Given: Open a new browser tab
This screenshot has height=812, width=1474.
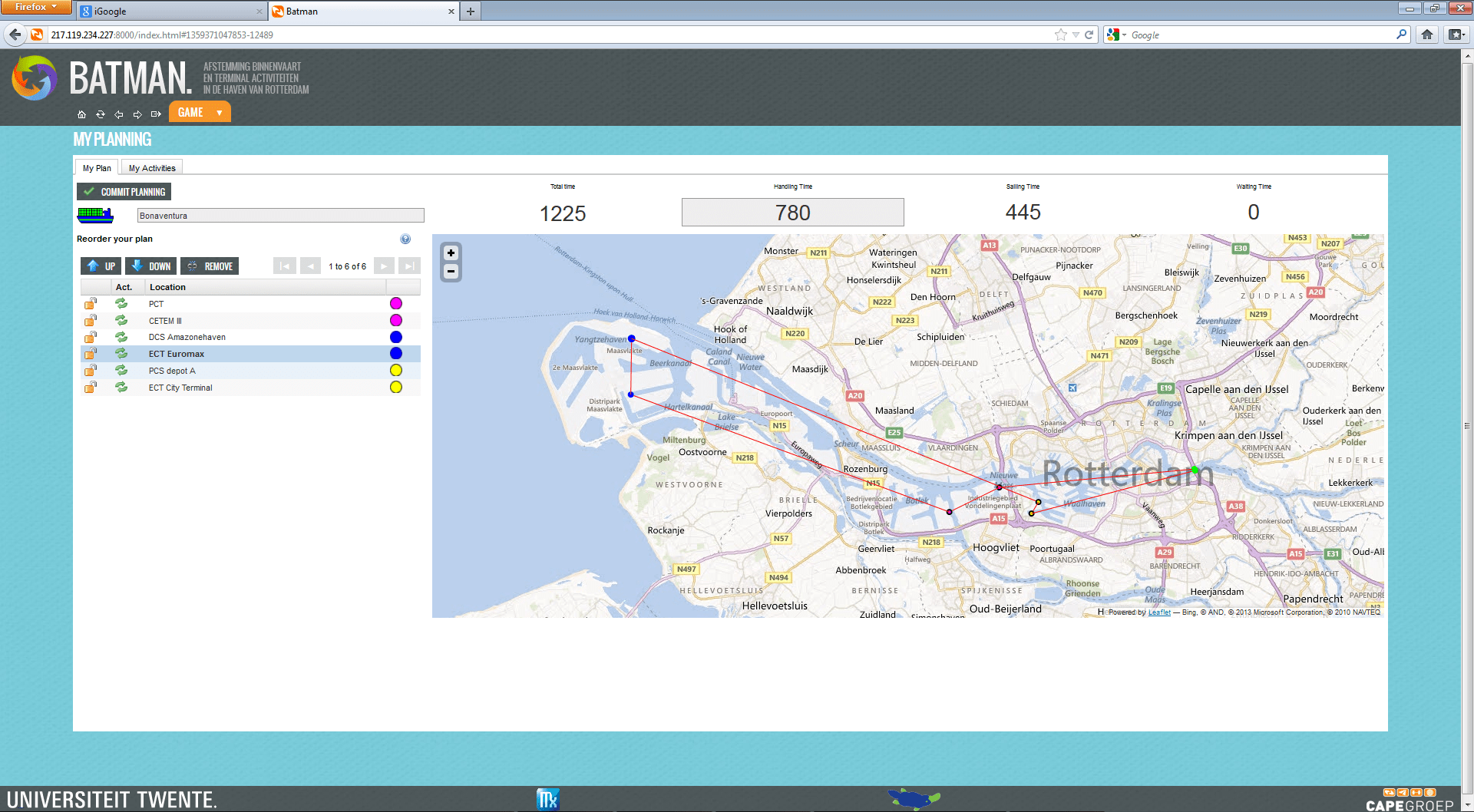Looking at the screenshot, I should [x=471, y=12].
